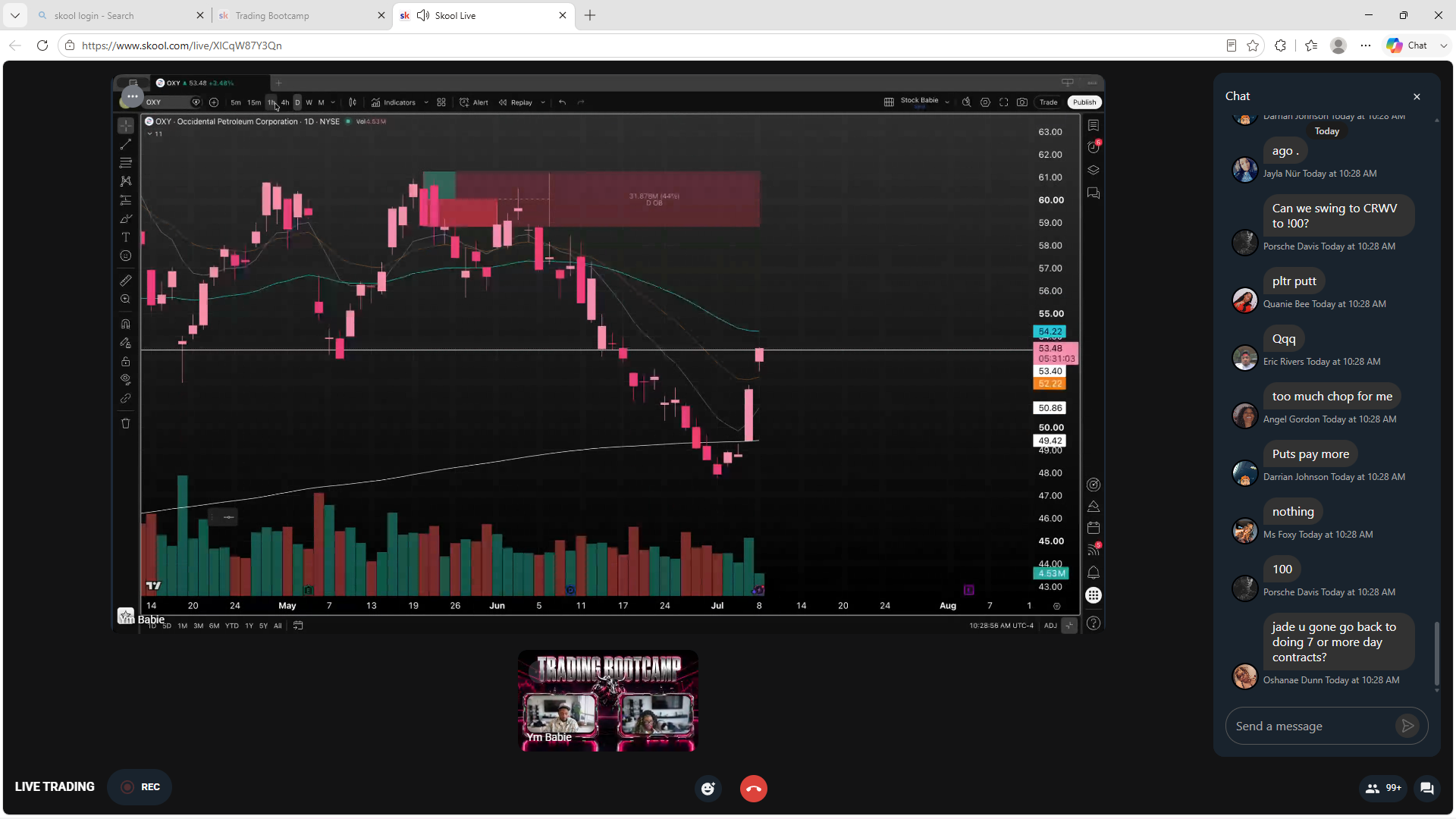Open the watchlist panel icon
Image resolution: width=1456 pixels, height=819 pixels.
coord(1093,125)
